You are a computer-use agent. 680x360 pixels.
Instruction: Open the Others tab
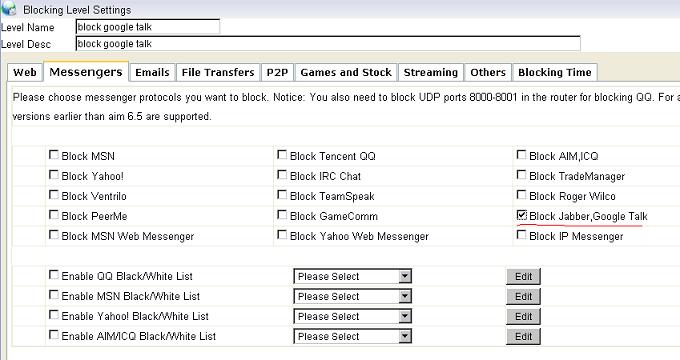tap(488, 72)
